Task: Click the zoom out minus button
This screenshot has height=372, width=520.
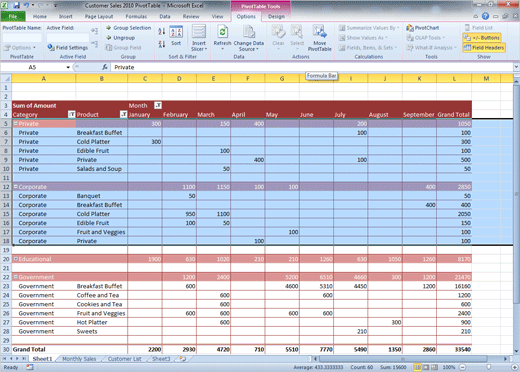Action: [x=463, y=367]
